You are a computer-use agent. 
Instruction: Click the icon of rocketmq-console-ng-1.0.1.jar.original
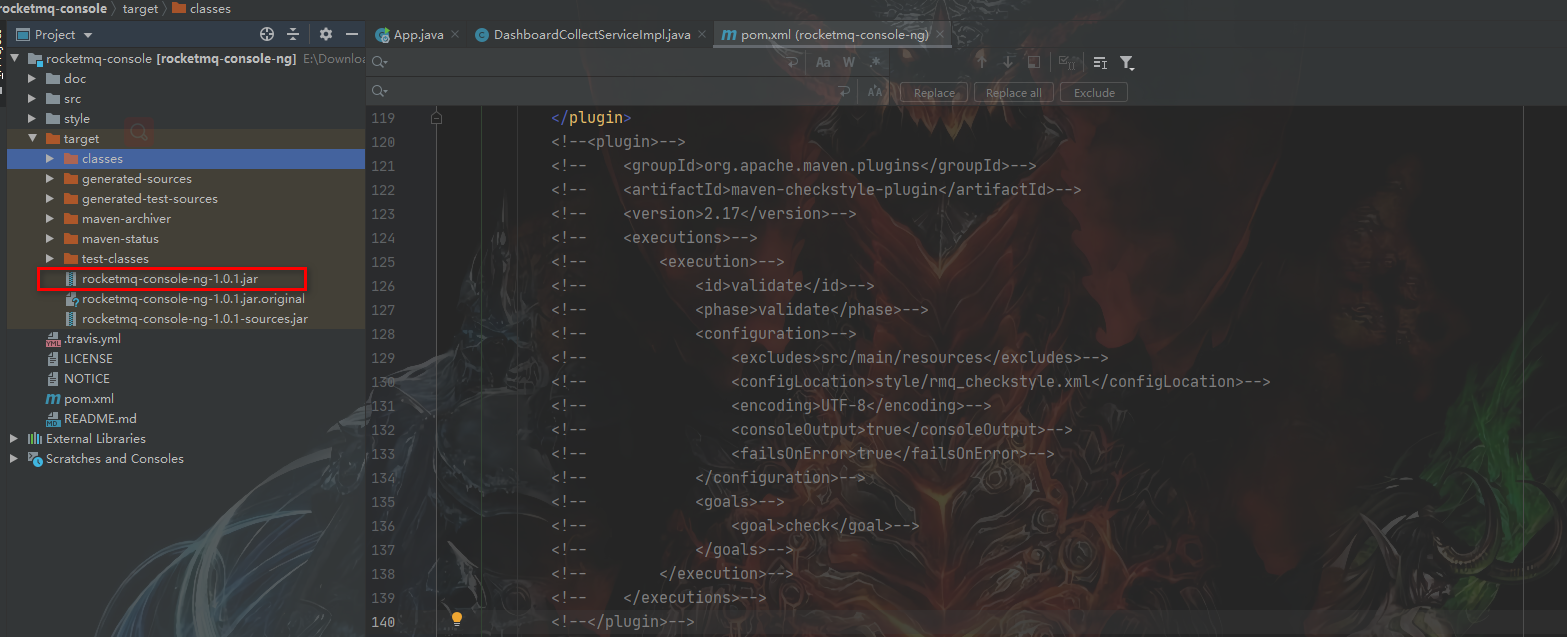tap(71, 299)
